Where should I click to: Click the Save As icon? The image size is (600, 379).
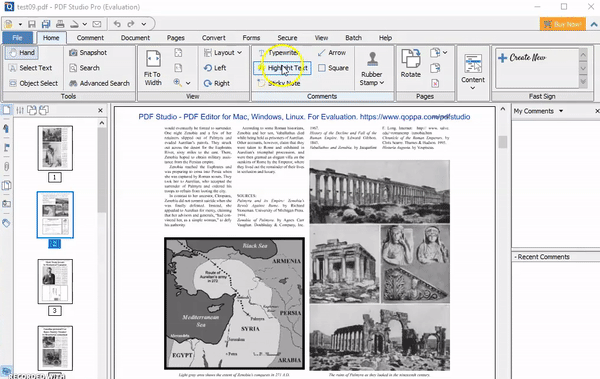[46, 24]
